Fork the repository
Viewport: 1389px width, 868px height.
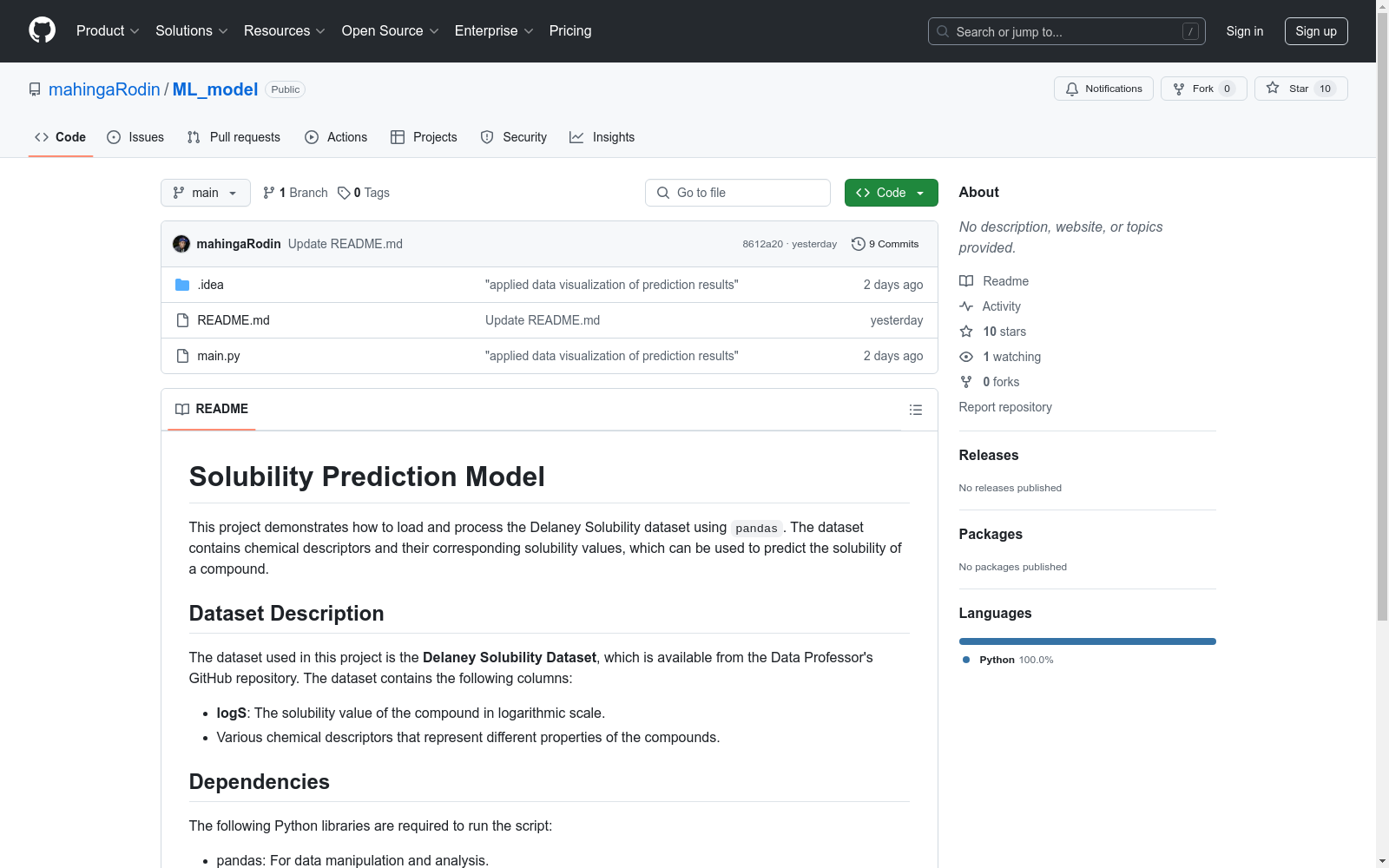click(1204, 89)
